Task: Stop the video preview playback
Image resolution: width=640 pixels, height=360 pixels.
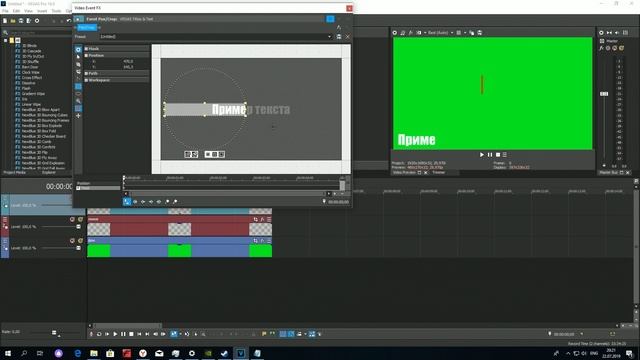Action: (x=498, y=155)
